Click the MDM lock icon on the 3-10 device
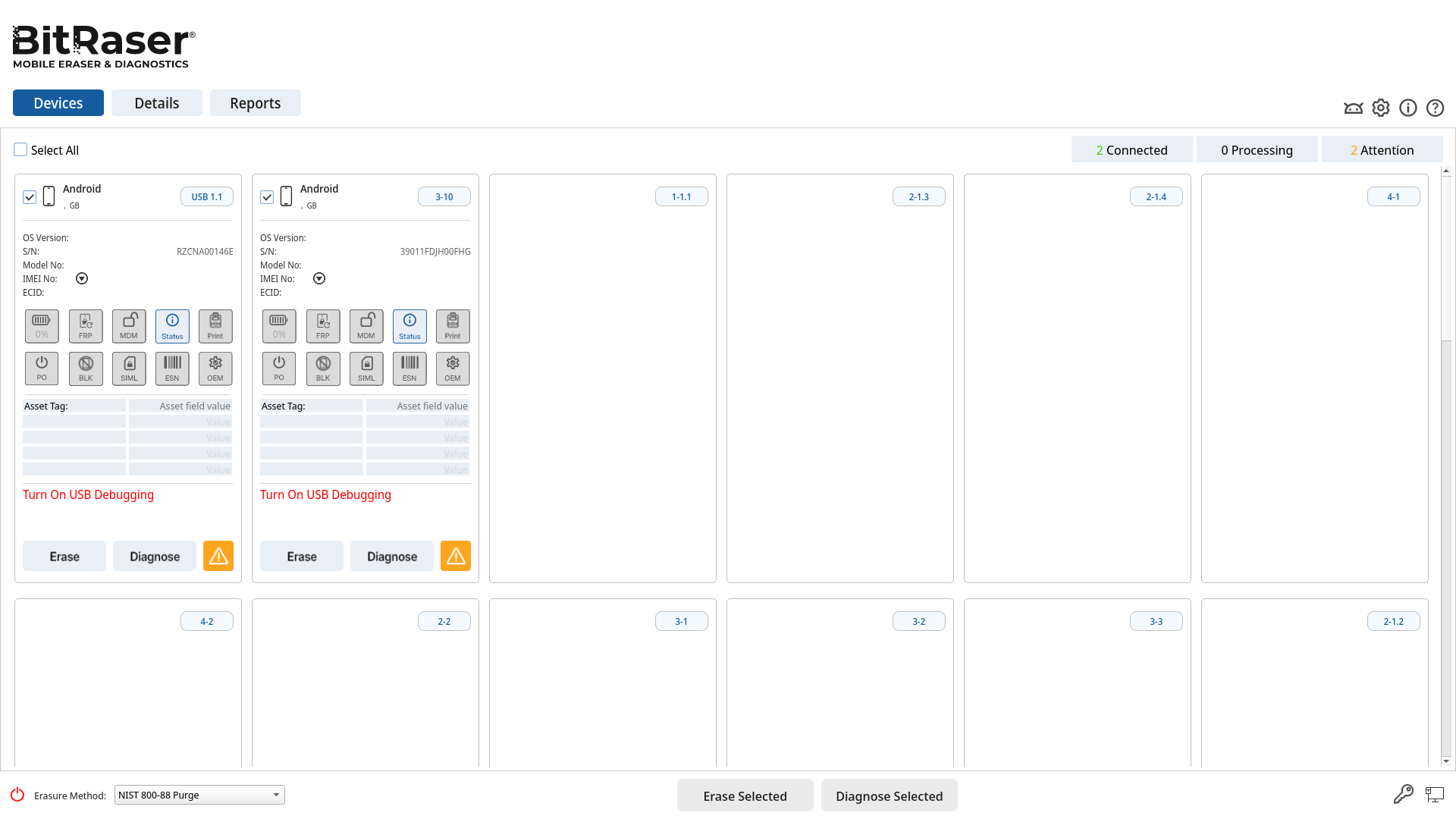Image resolution: width=1456 pixels, height=819 pixels. click(x=366, y=326)
